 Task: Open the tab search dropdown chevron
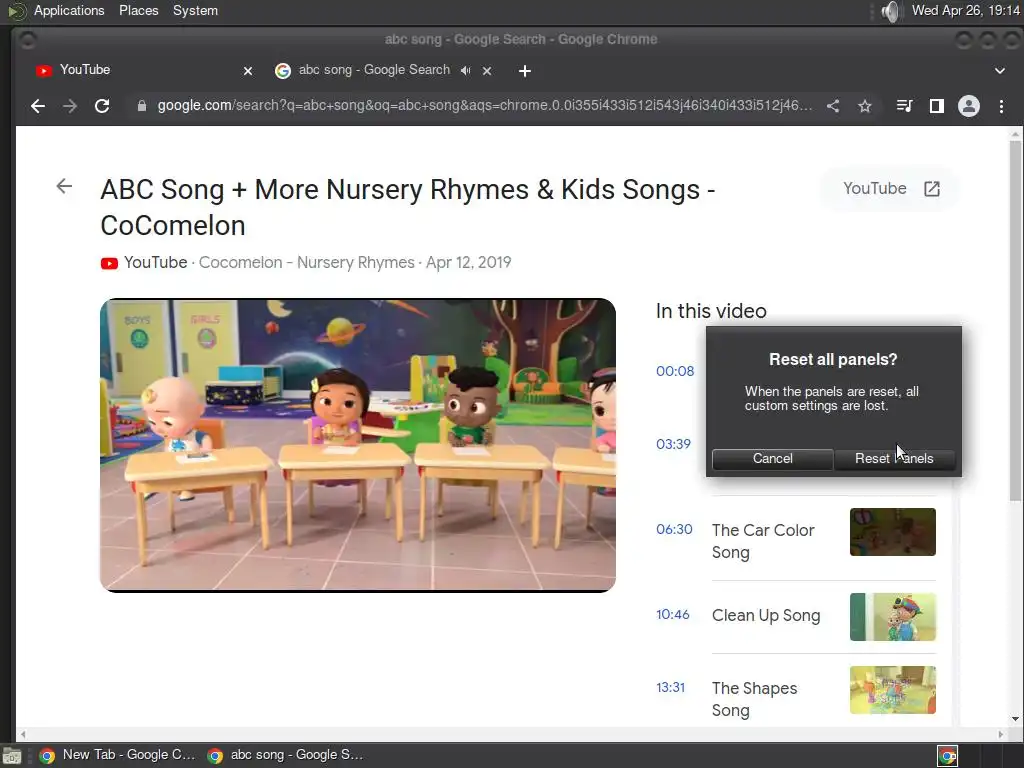tap(1000, 71)
